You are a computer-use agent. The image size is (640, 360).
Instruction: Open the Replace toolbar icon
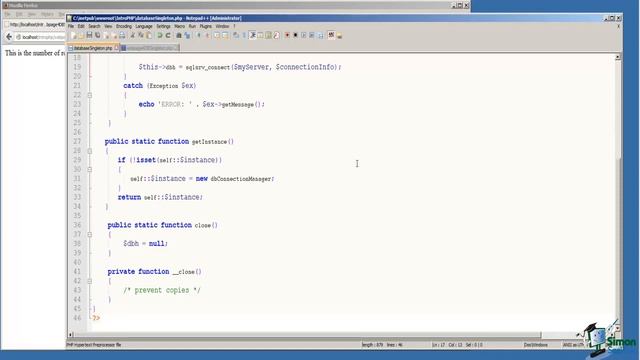[187, 36]
